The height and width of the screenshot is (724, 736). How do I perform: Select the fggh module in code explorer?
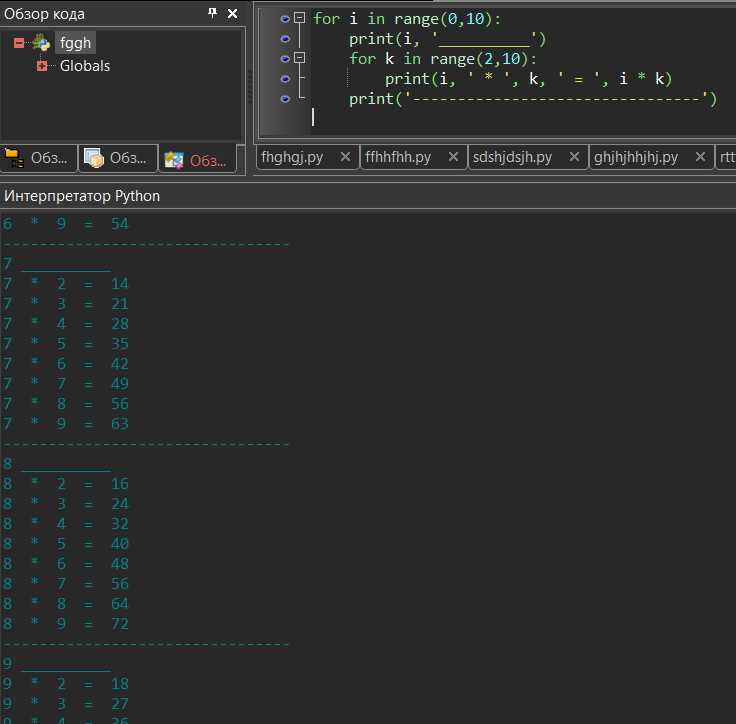pos(75,43)
